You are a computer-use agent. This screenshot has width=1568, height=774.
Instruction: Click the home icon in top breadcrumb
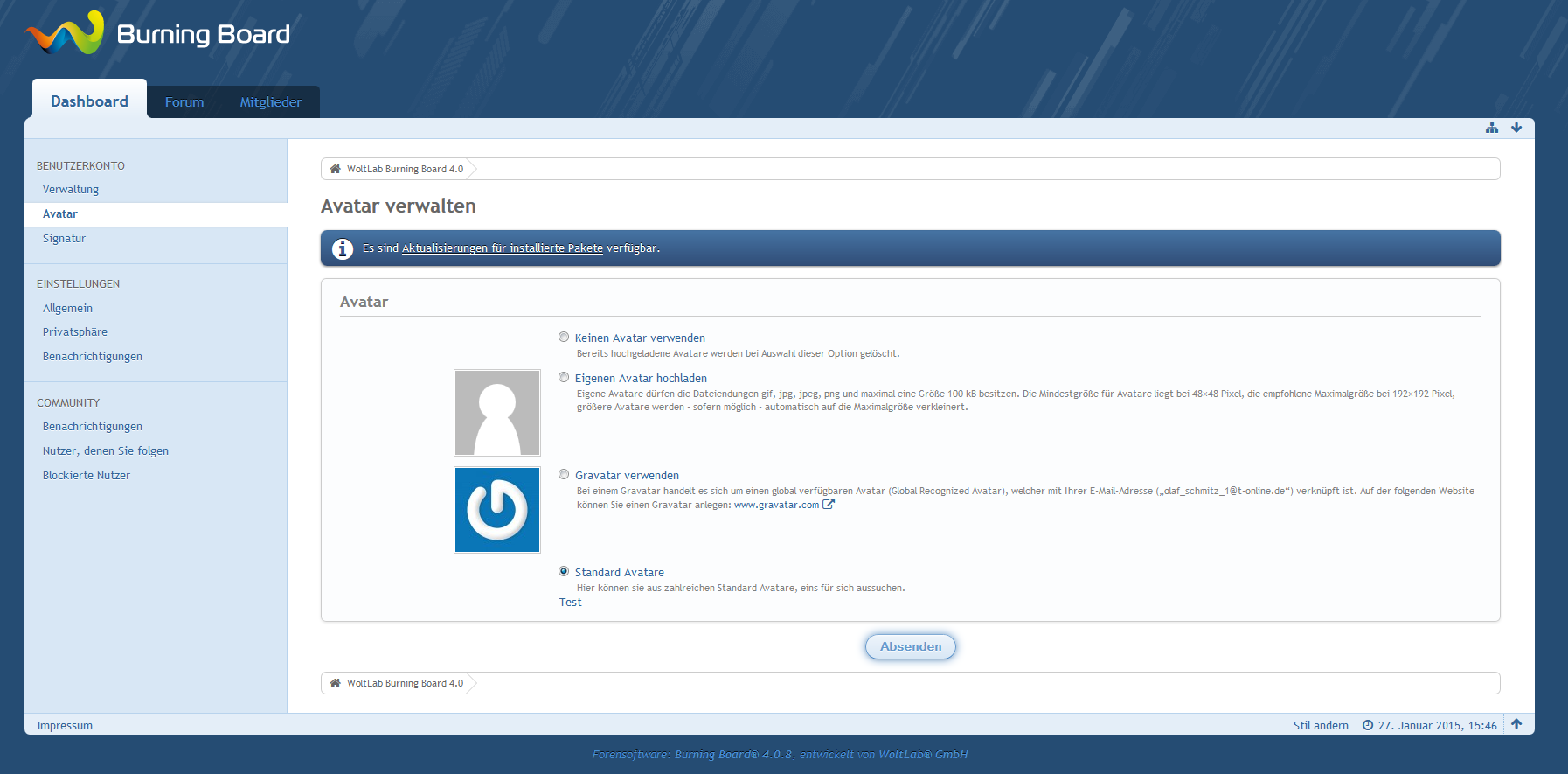pyautogui.click(x=335, y=169)
